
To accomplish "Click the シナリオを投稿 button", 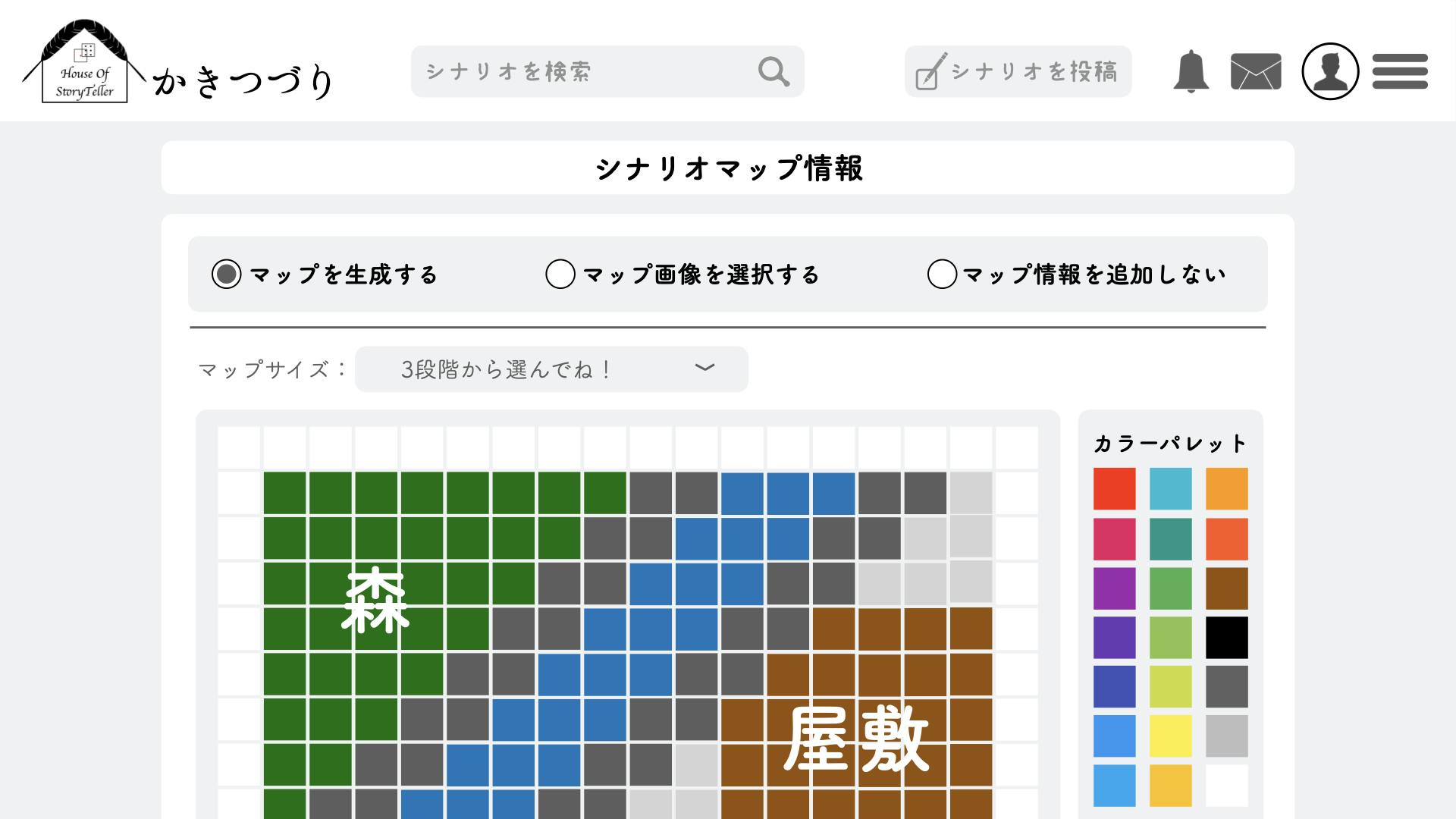I will (1033, 71).
